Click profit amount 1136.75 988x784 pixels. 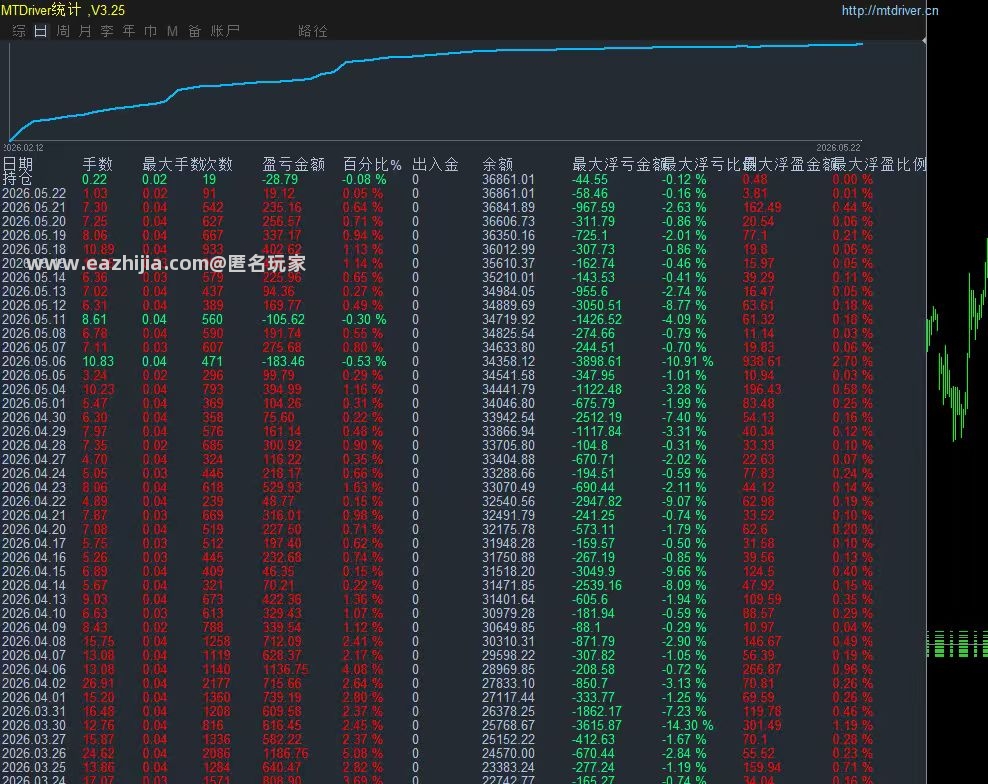pyautogui.click(x=286, y=669)
